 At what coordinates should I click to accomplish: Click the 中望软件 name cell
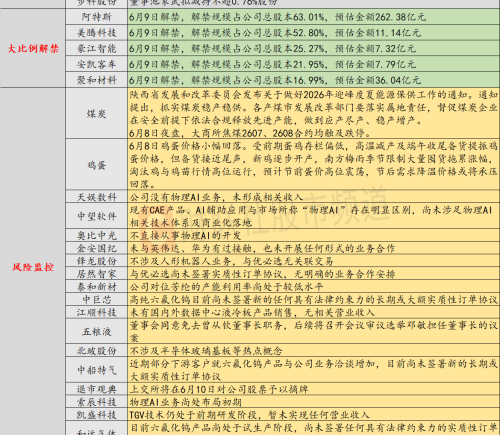pyautogui.click(x=96, y=216)
